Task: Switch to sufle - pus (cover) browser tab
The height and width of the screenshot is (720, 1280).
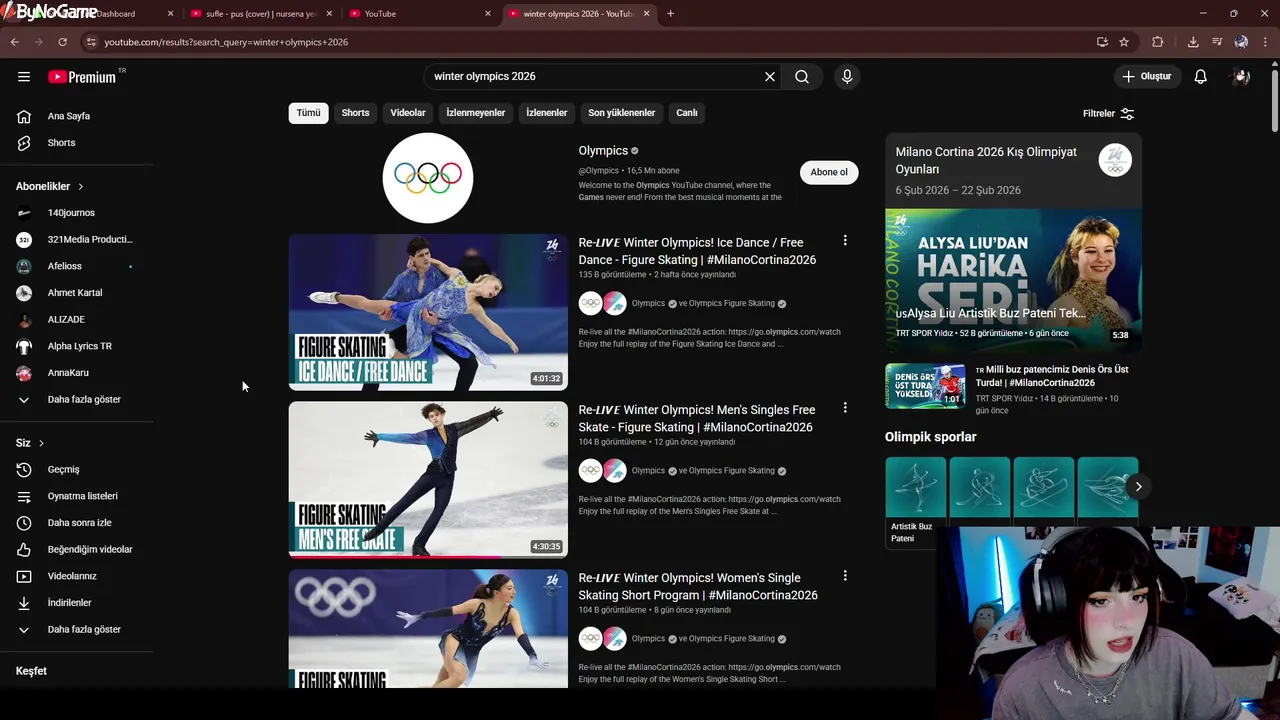Action: click(x=260, y=13)
